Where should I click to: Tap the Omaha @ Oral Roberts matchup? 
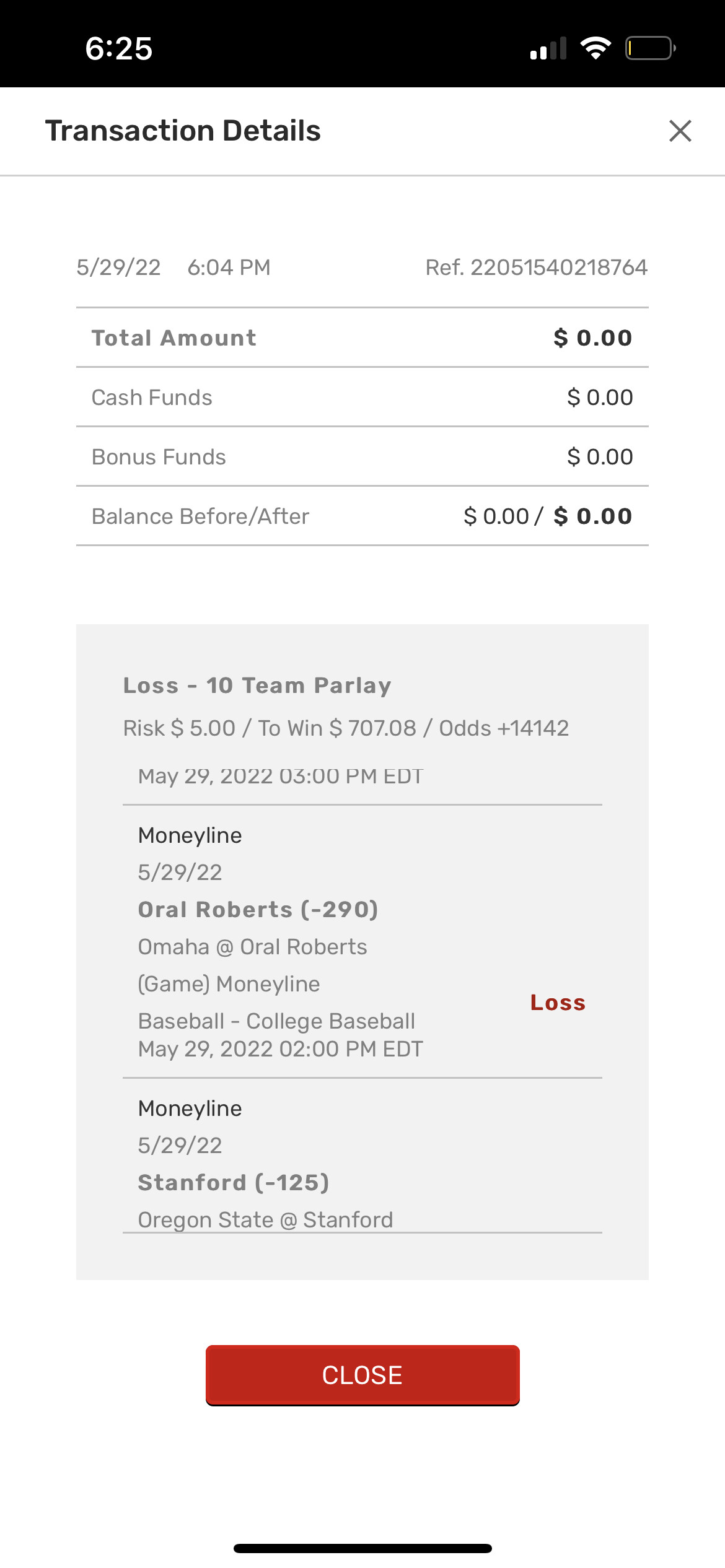coord(252,947)
